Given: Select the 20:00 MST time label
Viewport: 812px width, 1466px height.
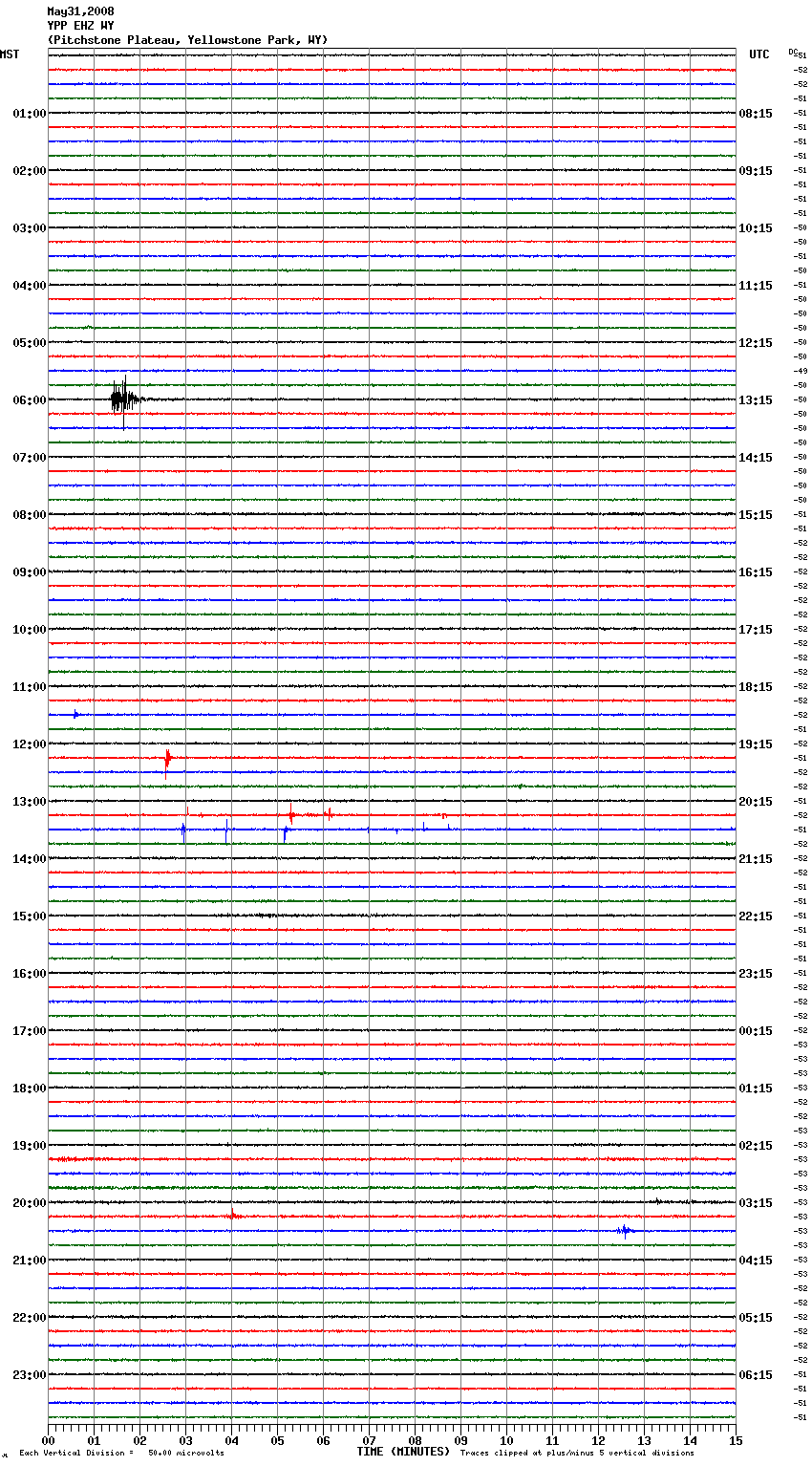Looking at the screenshot, I should (30, 1203).
